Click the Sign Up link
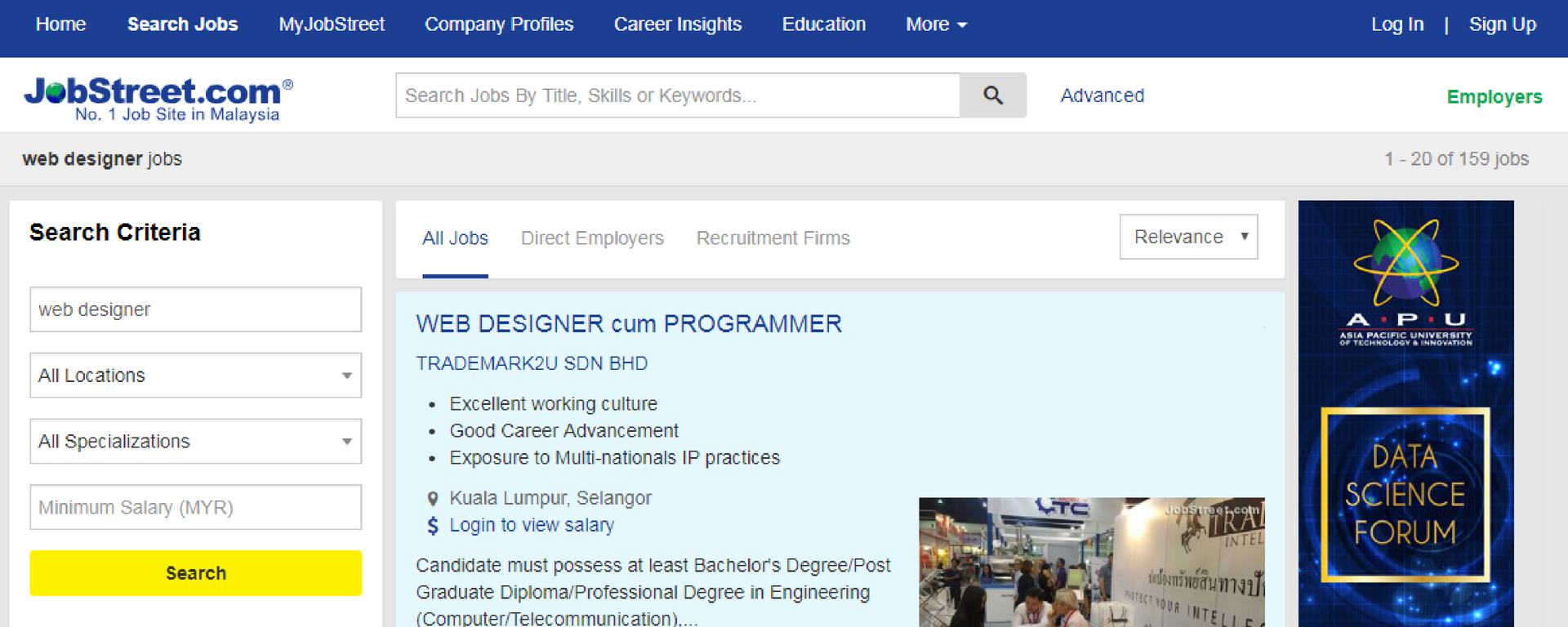 1503,24
